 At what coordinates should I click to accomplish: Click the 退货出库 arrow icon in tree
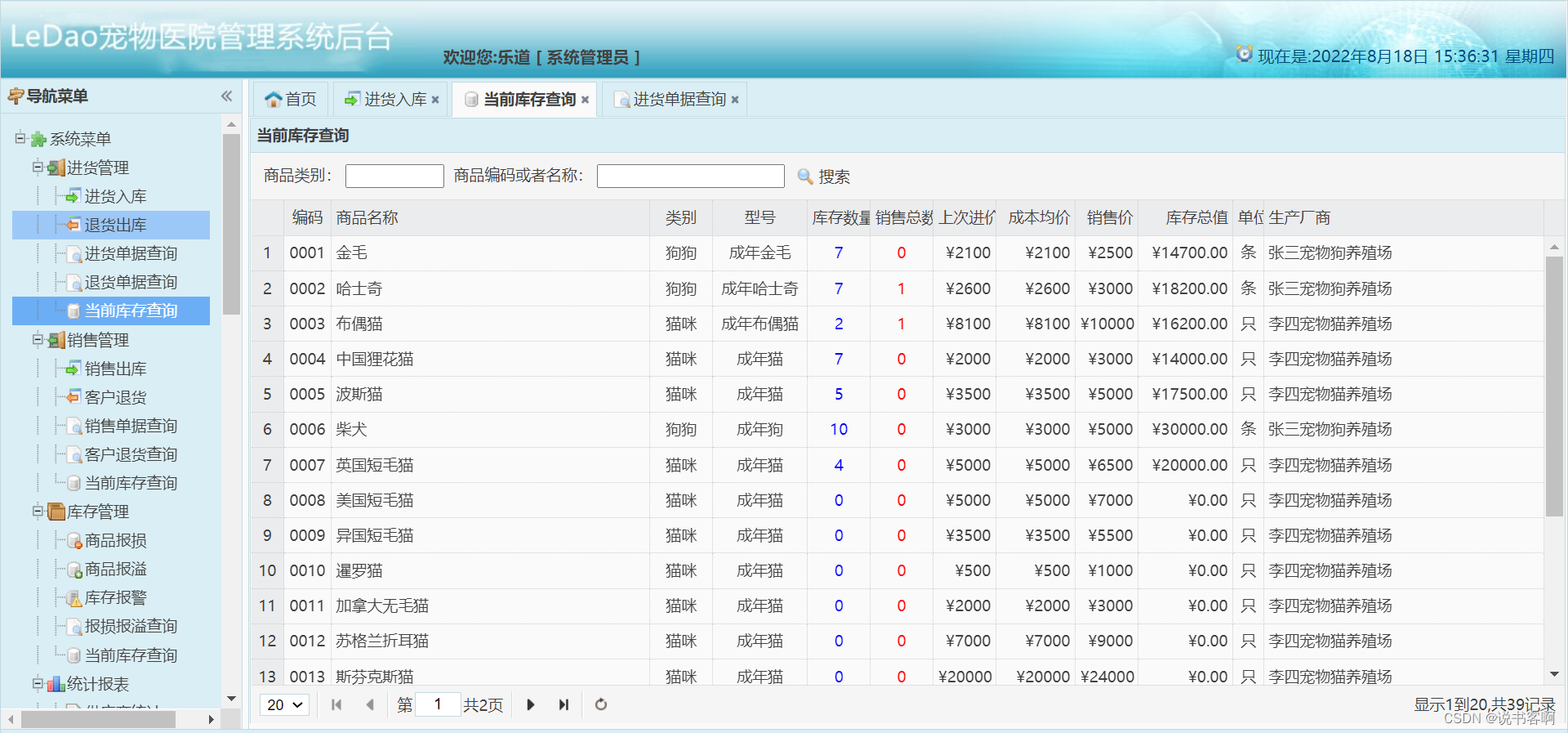[x=73, y=225]
